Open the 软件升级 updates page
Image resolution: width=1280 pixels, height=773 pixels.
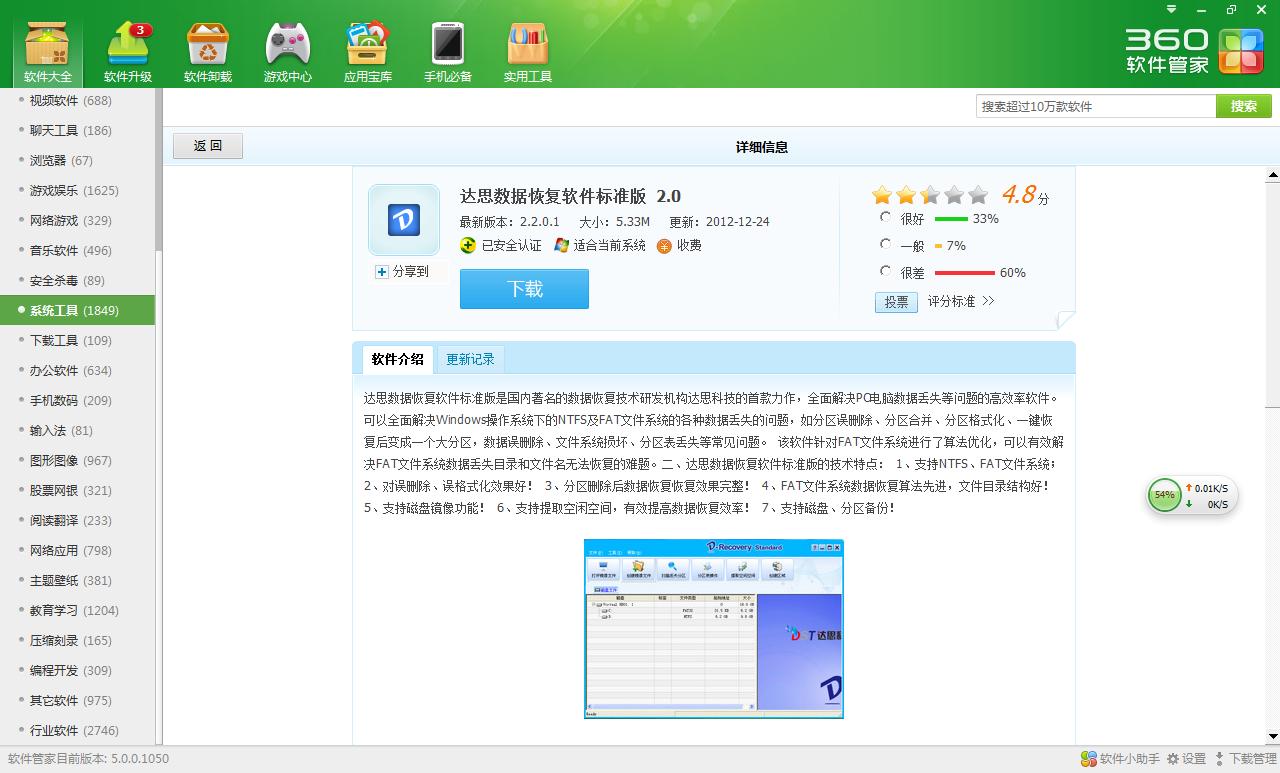coord(127,50)
